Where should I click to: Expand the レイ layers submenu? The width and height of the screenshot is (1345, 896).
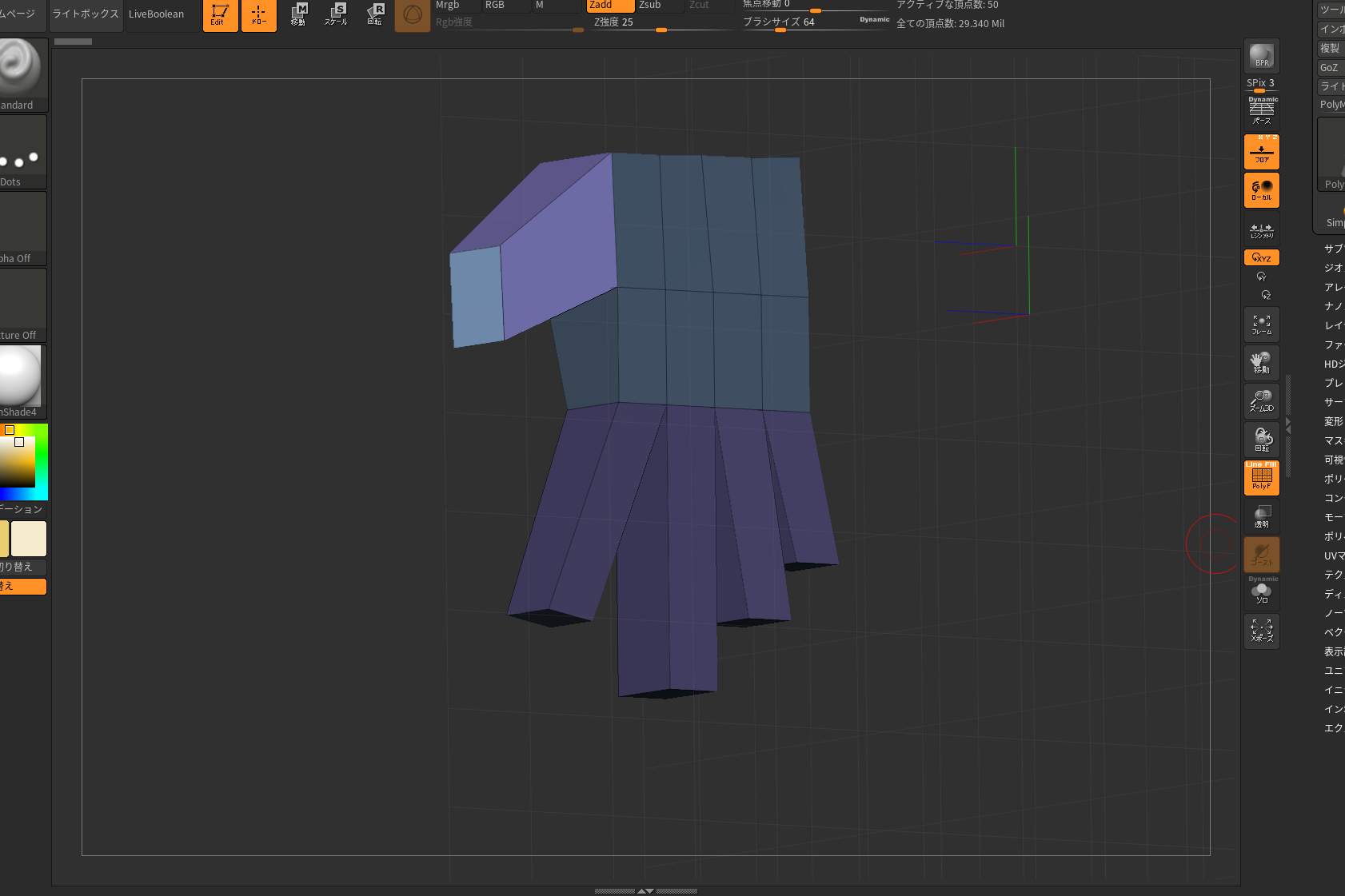coord(1334,325)
